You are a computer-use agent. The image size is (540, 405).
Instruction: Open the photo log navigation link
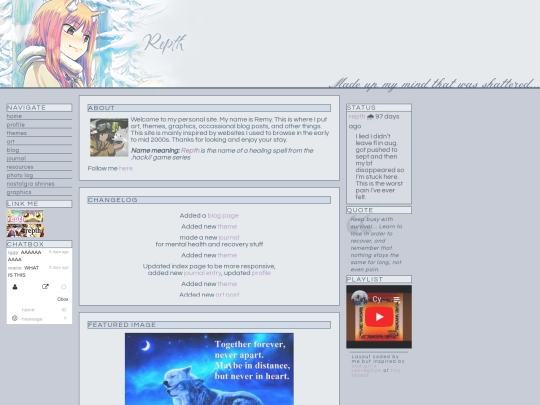pos(20,175)
